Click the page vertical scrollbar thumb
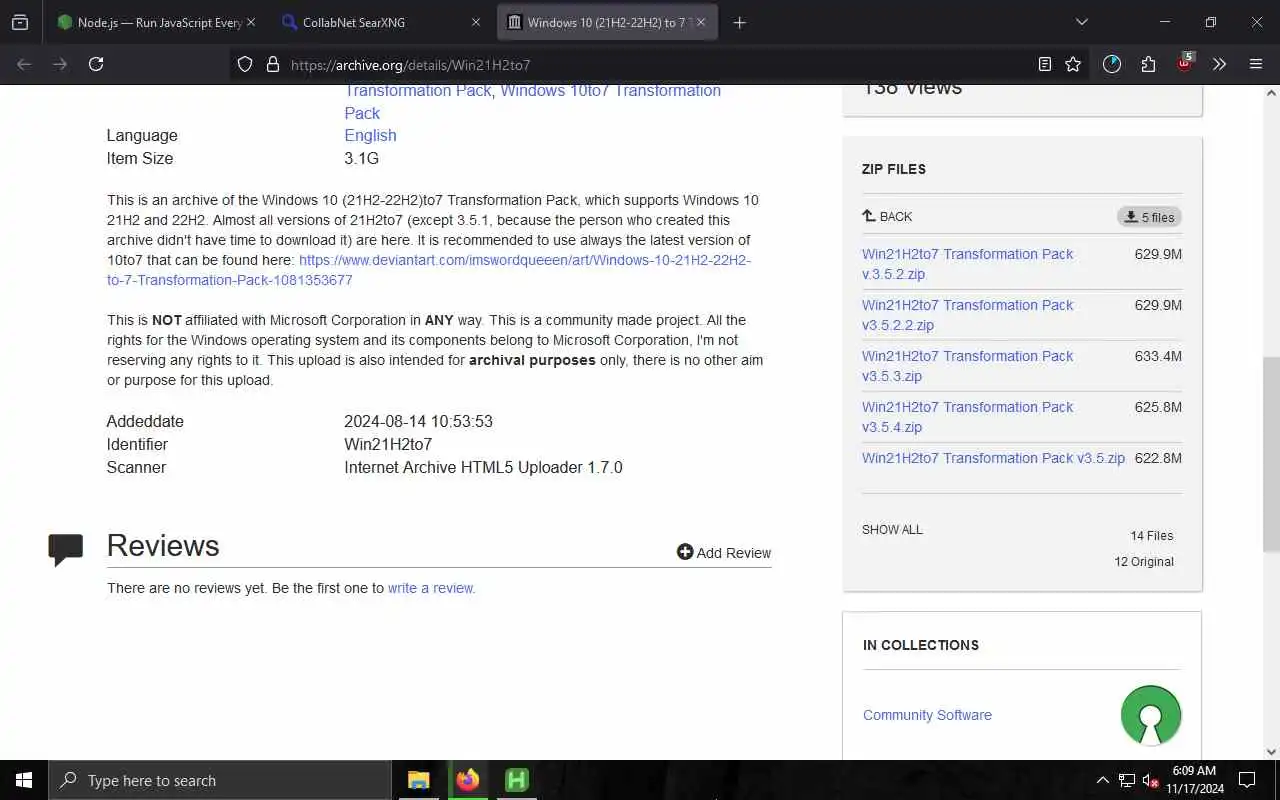Image resolution: width=1280 pixels, height=800 pixels. click(x=1271, y=454)
